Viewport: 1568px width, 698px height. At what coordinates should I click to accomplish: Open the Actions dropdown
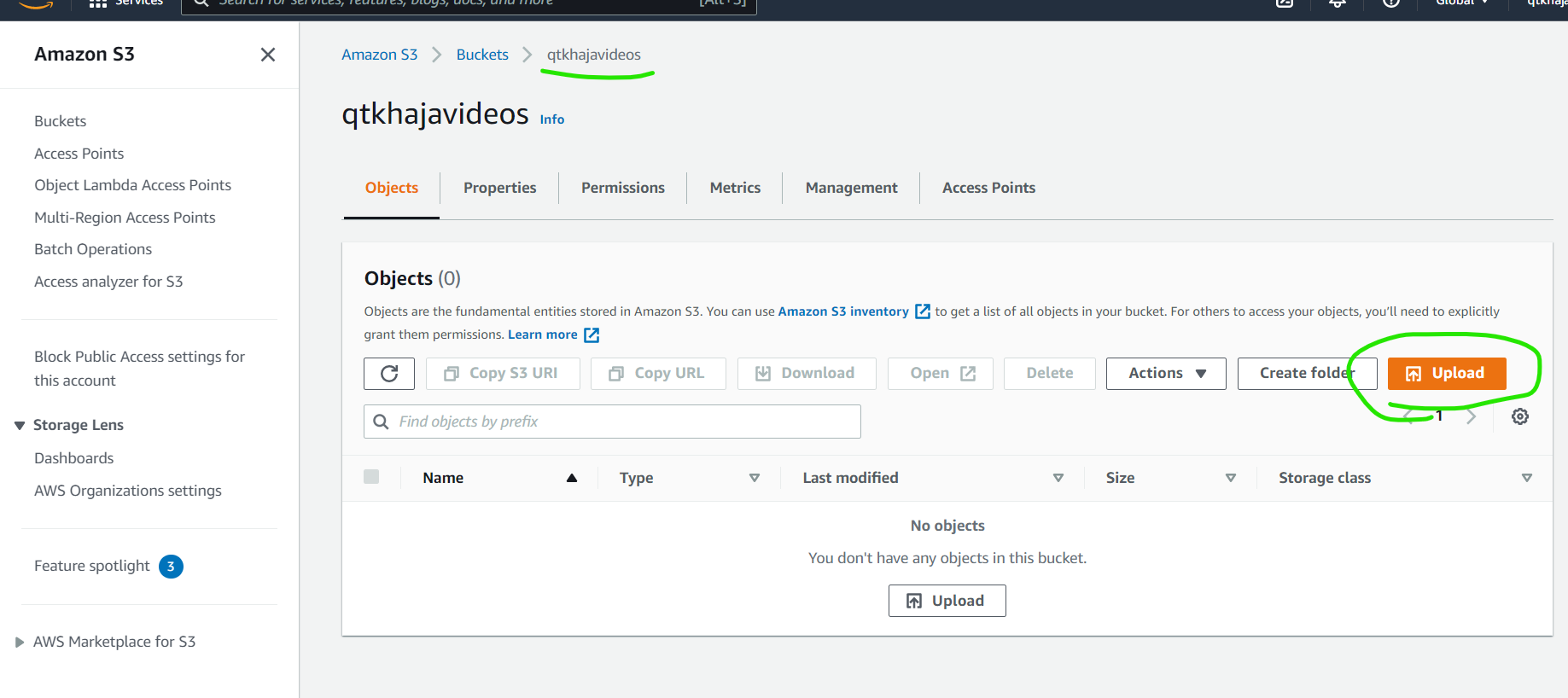[x=1166, y=374]
